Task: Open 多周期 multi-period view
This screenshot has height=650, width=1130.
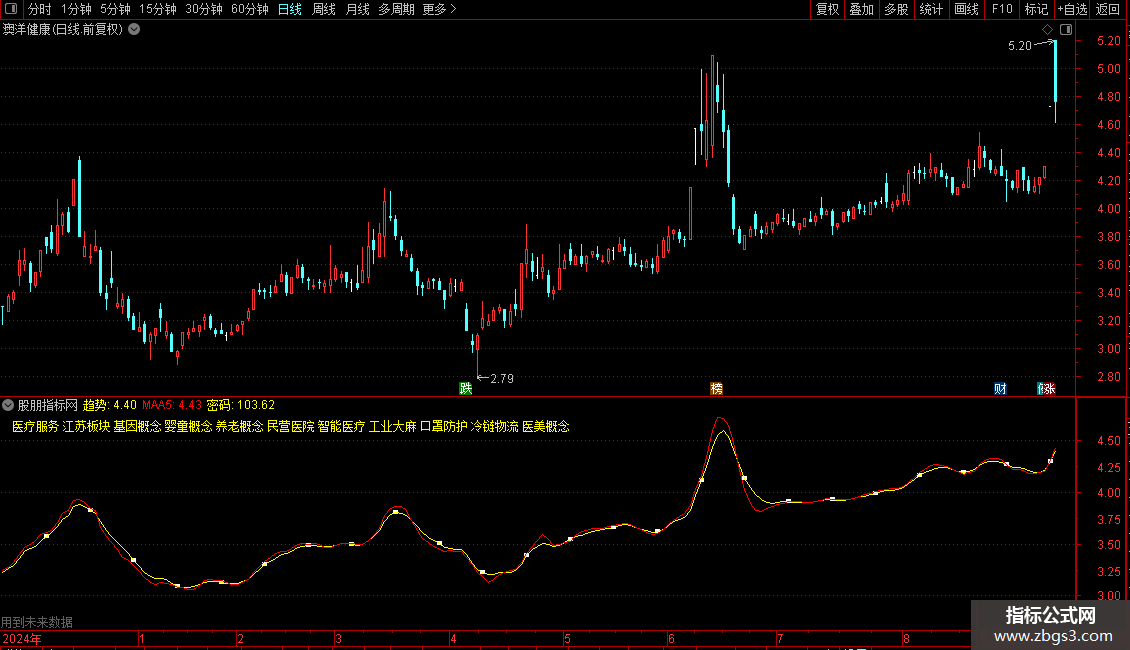Action: (x=396, y=9)
